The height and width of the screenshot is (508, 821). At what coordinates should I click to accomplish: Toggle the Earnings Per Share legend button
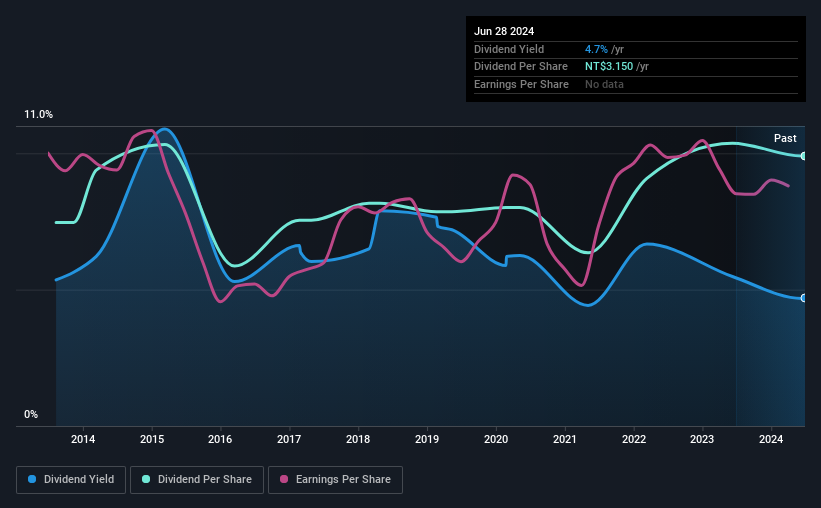pyautogui.click(x=335, y=480)
